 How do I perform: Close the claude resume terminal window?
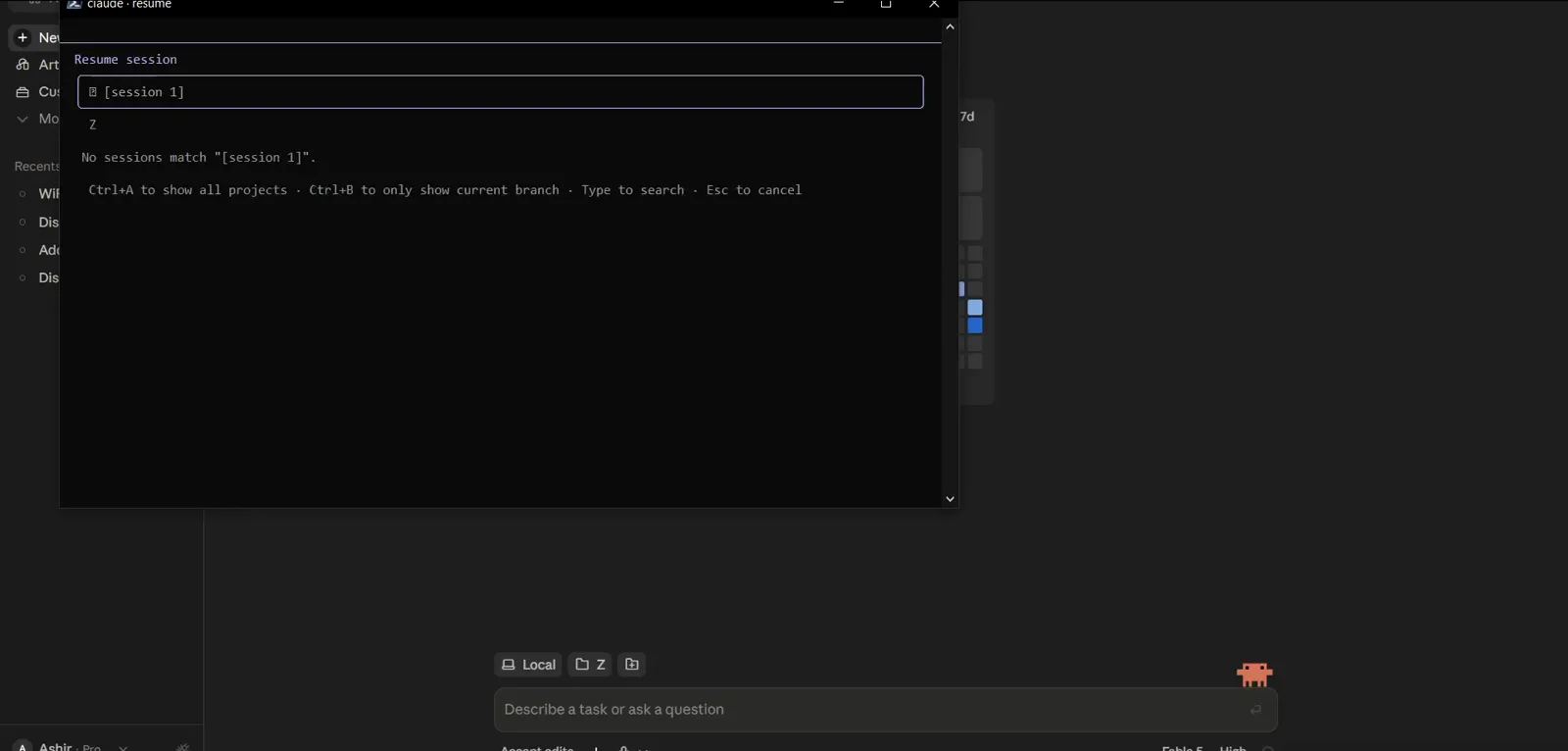point(934,5)
